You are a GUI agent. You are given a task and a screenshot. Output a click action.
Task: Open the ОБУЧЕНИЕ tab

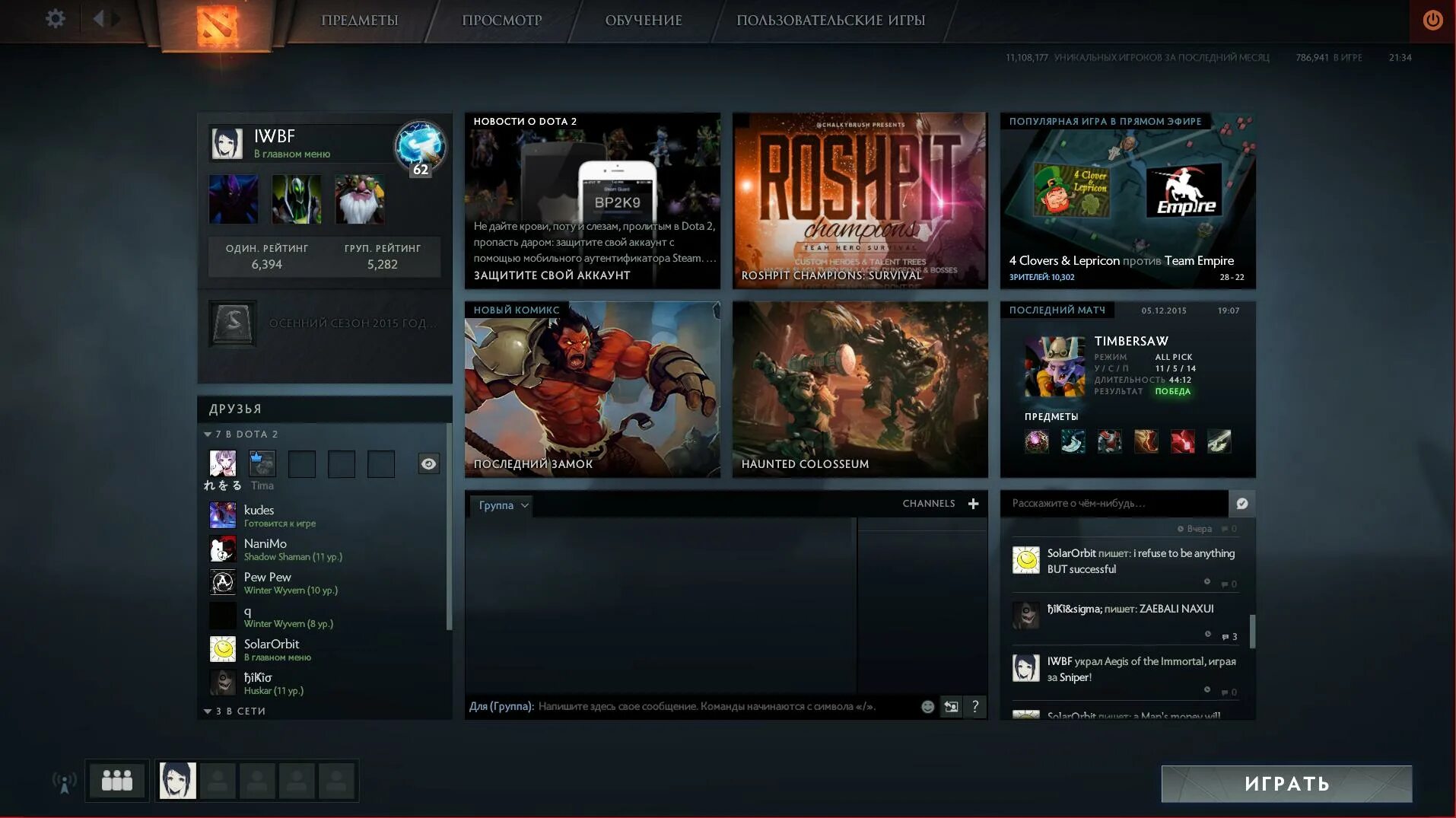tap(644, 21)
